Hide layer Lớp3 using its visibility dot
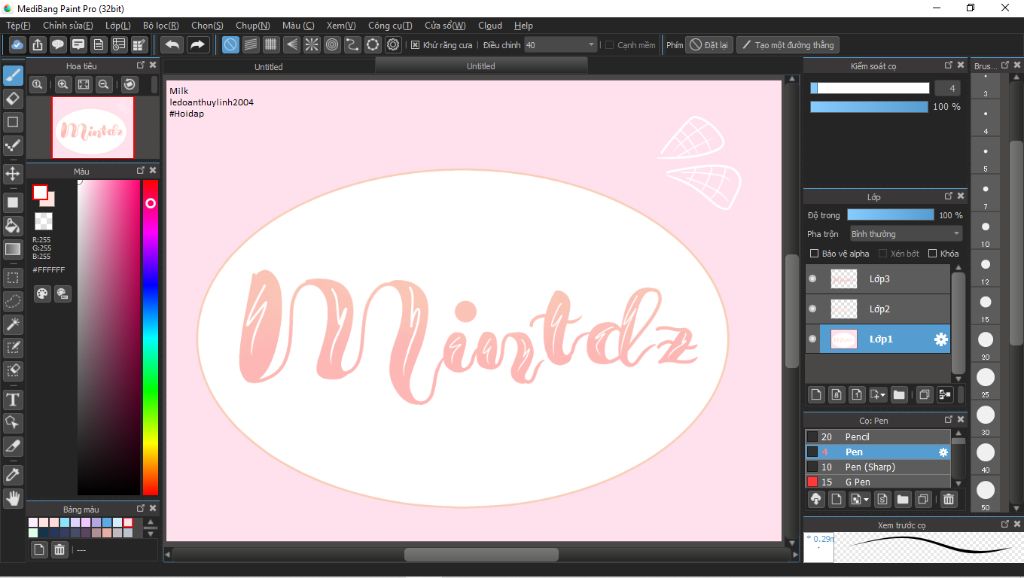1024x578 pixels. tap(812, 279)
